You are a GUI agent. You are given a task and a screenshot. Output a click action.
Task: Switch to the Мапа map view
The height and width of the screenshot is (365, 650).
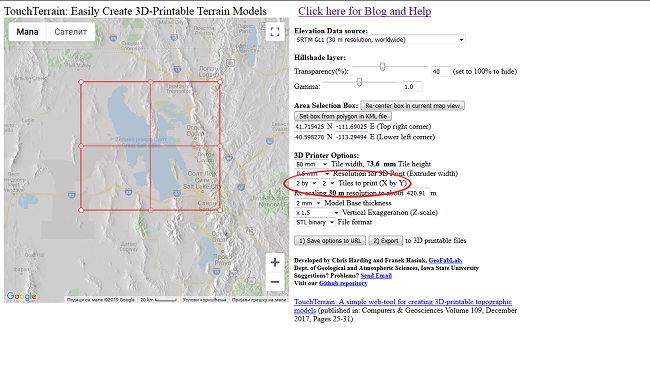tap(27, 32)
